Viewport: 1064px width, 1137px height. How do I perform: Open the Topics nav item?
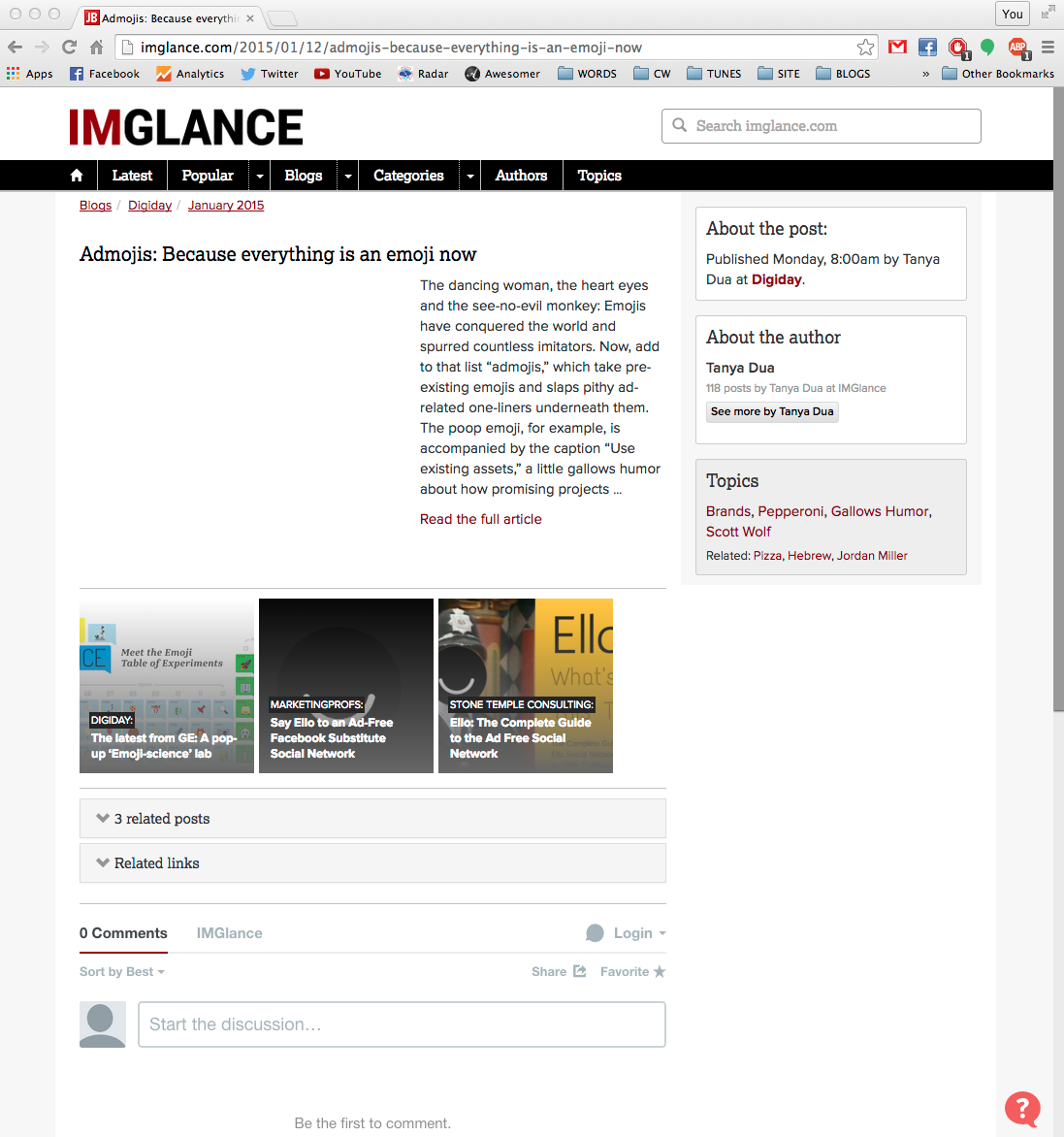pos(599,176)
